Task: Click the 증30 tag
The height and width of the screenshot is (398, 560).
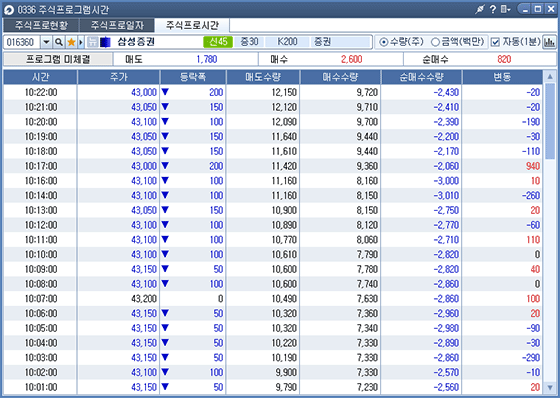Action: click(249, 42)
